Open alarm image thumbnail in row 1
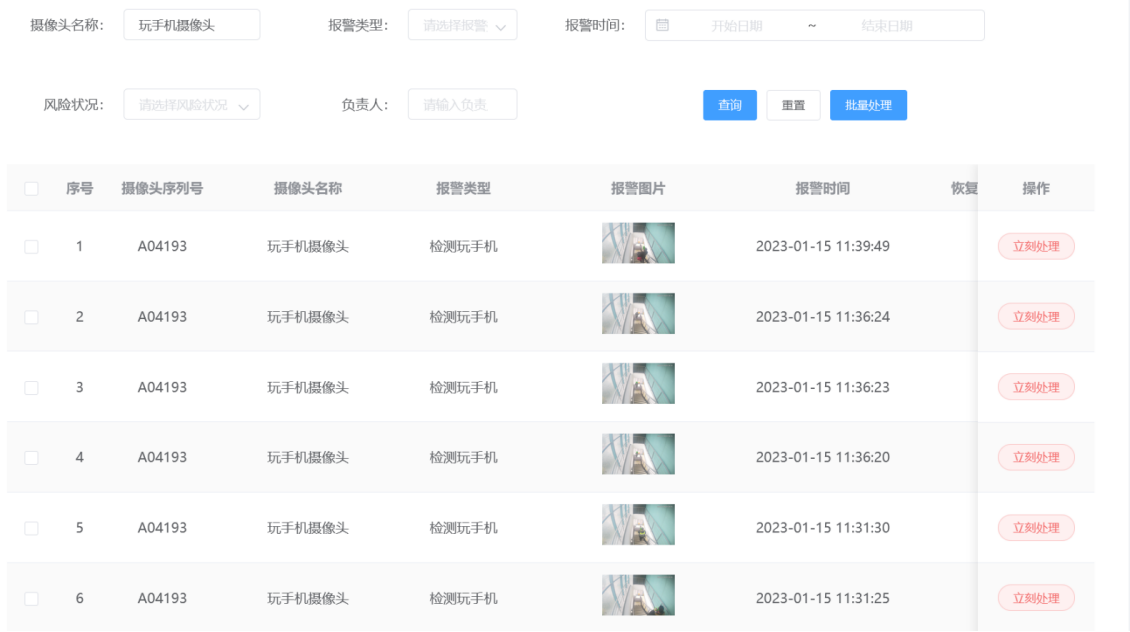Screen dimensions: 1130x632 [638, 243]
